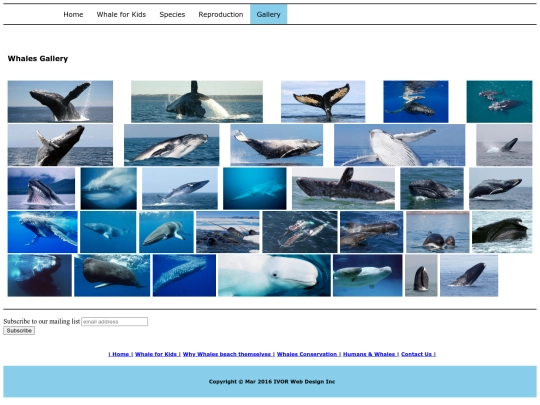
Task: Follow the footer Home link
Action: (x=121, y=354)
